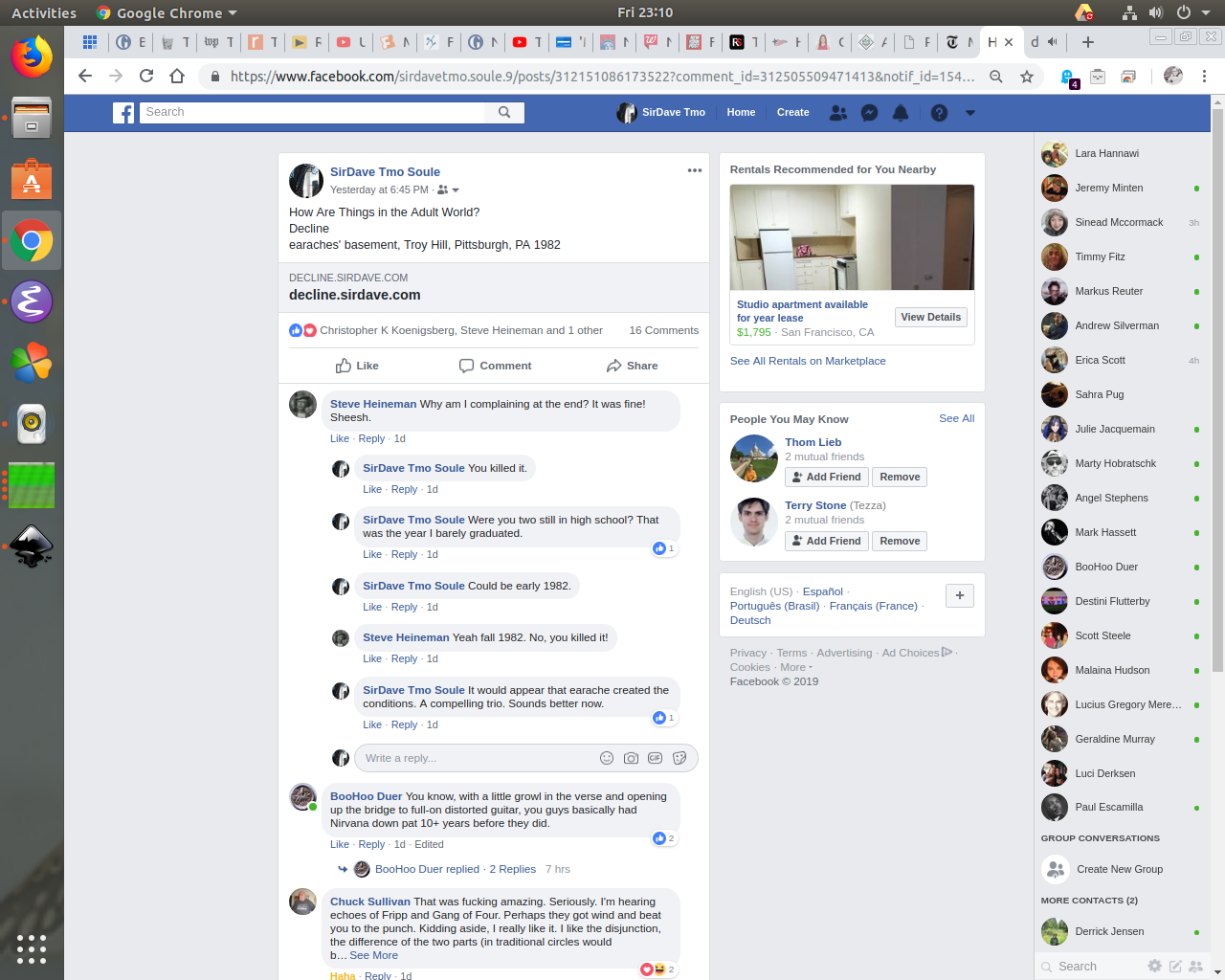Open Facebook Messenger icon in top bar
This screenshot has width=1225, height=980.
(x=869, y=113)
